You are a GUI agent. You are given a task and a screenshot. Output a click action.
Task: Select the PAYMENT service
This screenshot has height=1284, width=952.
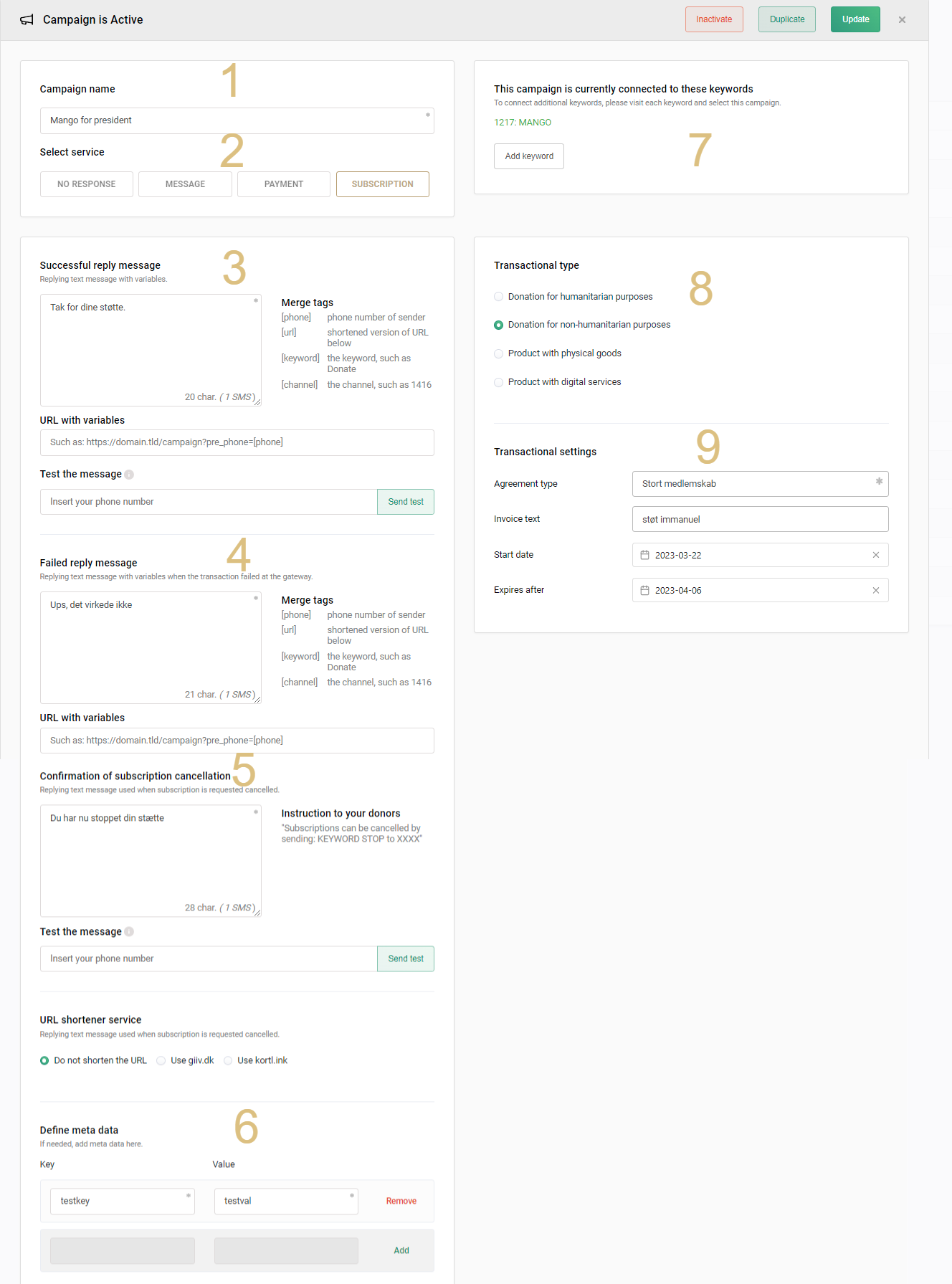pos(284,184)
